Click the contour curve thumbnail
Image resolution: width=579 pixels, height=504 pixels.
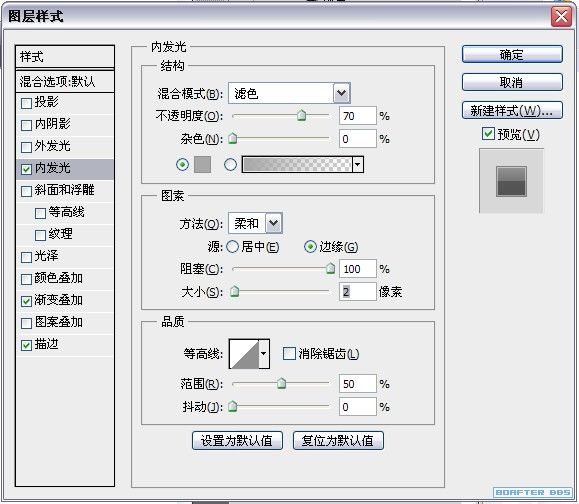click(244, 354)
